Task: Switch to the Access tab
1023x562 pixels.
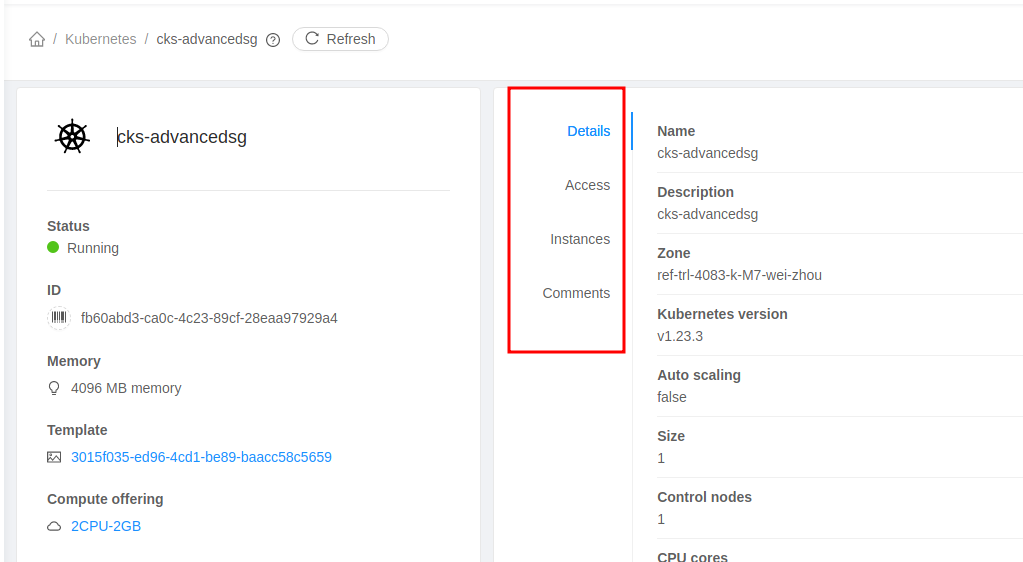Action: click(x=587, y=185)
